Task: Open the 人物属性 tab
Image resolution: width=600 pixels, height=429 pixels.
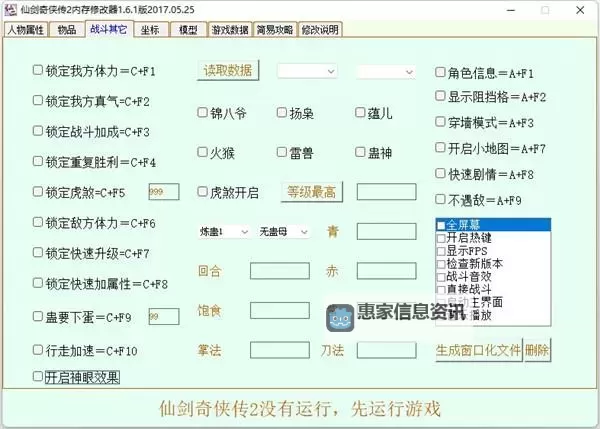Action: point(26,30)
